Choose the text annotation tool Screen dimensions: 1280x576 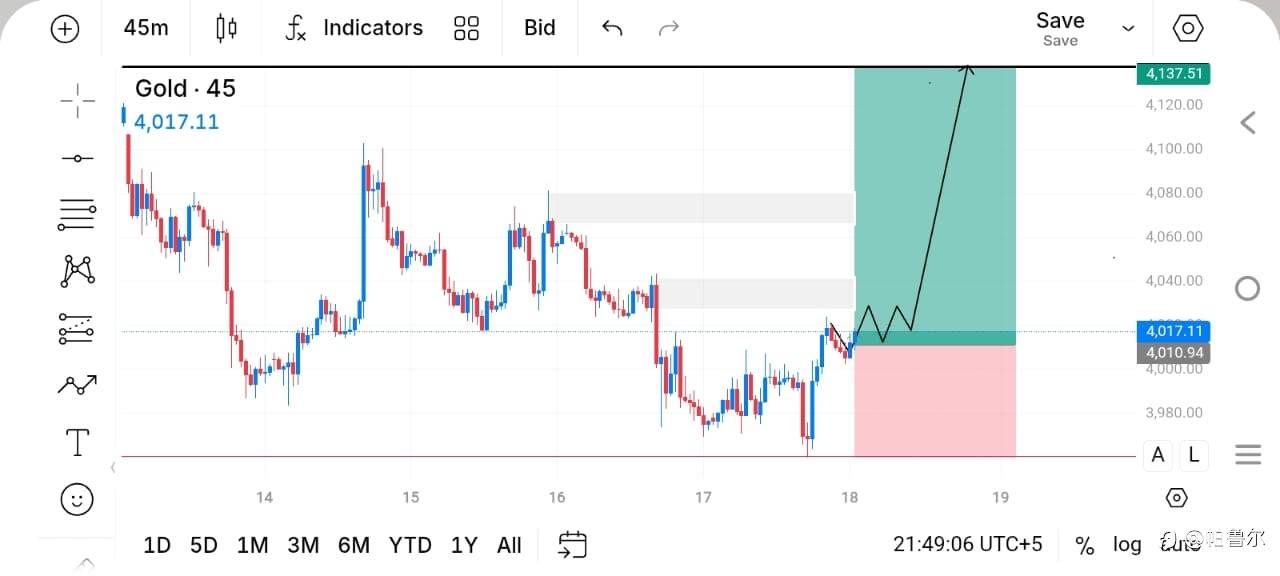pyautogui.click(x=77, y=442)
